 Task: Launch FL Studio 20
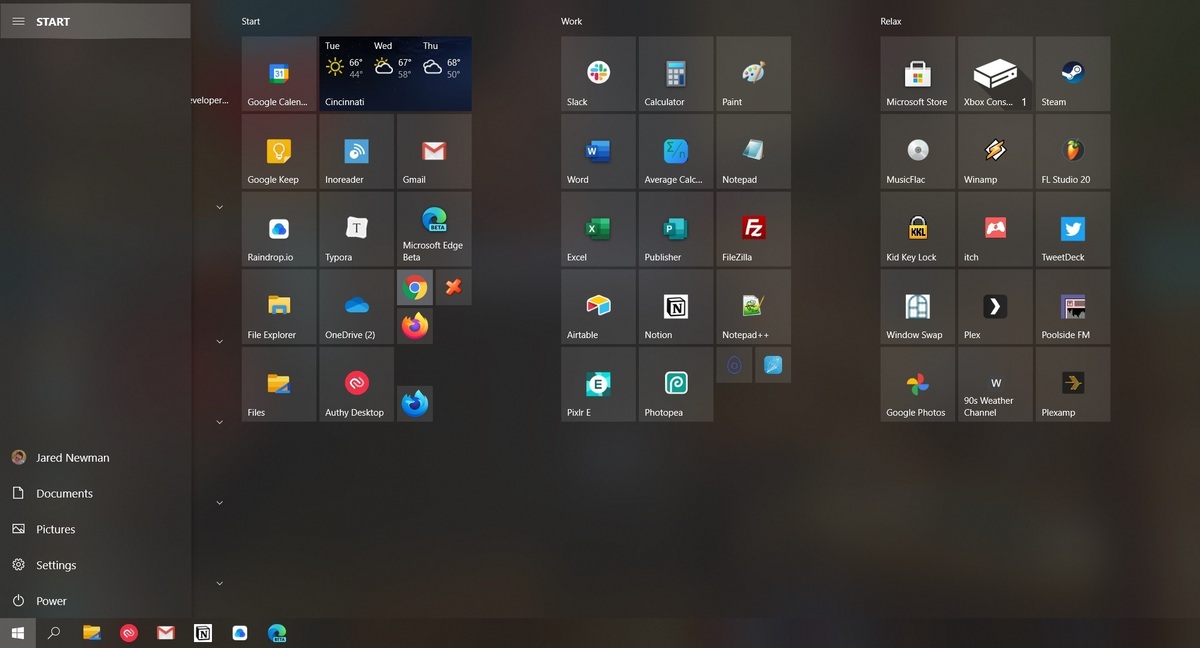point(1072,152)
